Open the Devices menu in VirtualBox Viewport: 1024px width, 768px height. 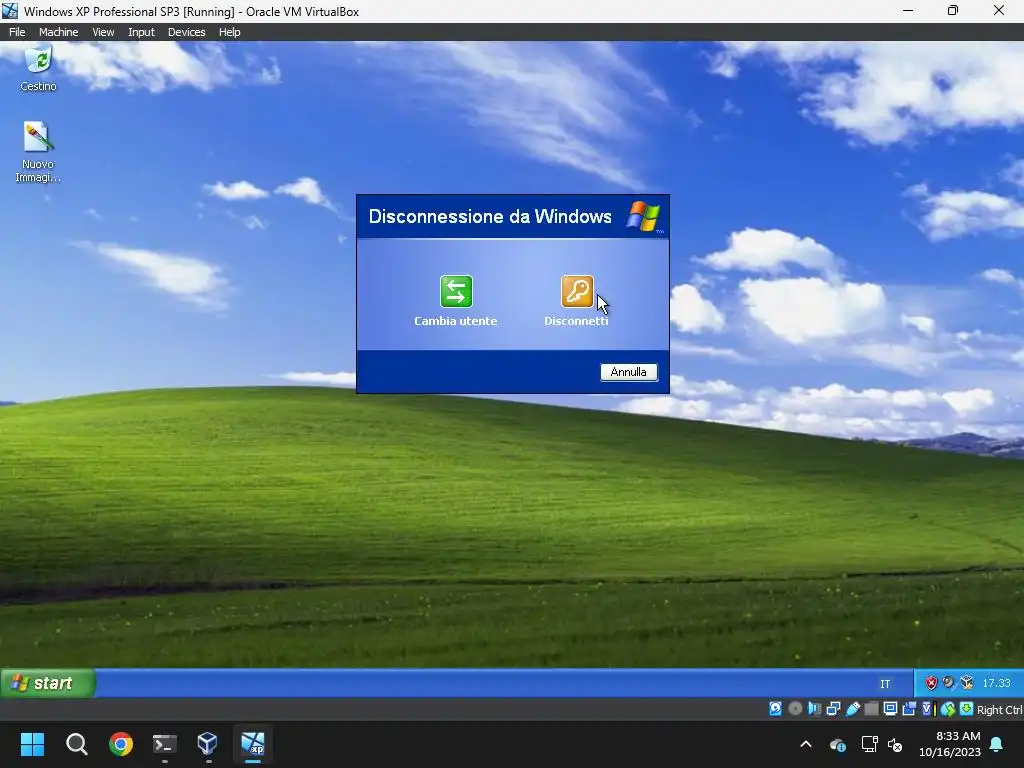[x=186, y=32]
